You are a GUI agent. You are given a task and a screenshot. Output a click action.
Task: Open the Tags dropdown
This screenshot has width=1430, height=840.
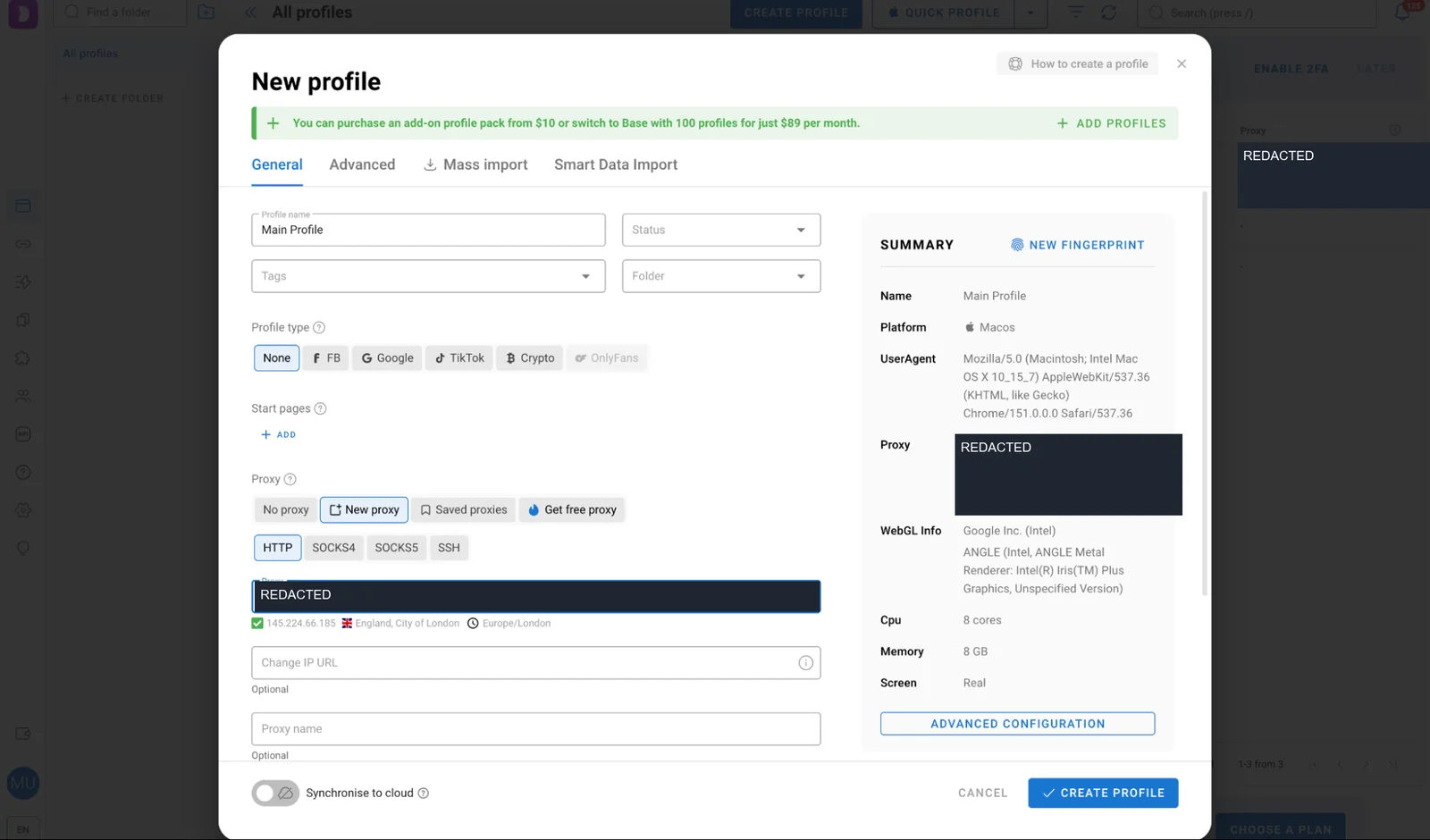tap(428, 277)
